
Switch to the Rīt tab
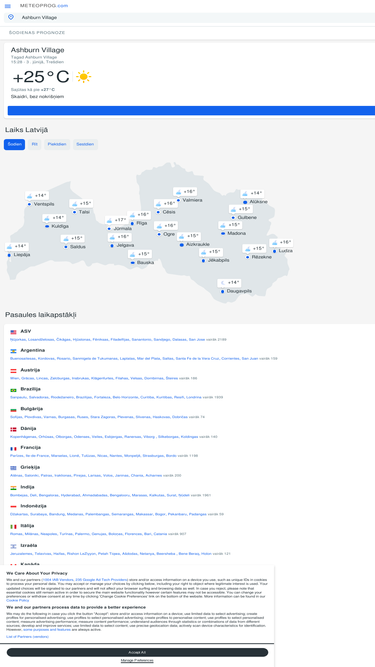[34, 144]
